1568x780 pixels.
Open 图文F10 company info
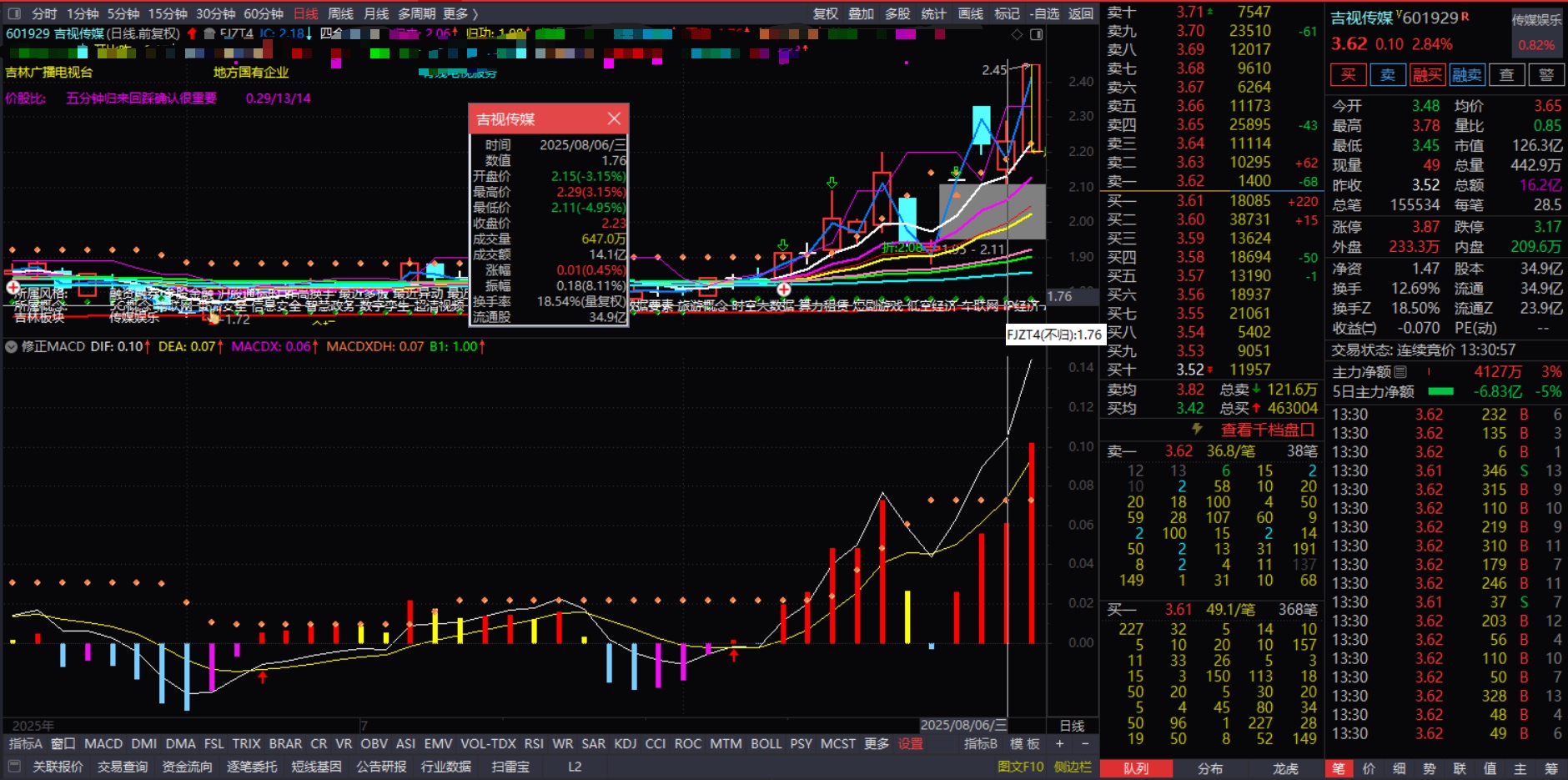[1020, 767]
